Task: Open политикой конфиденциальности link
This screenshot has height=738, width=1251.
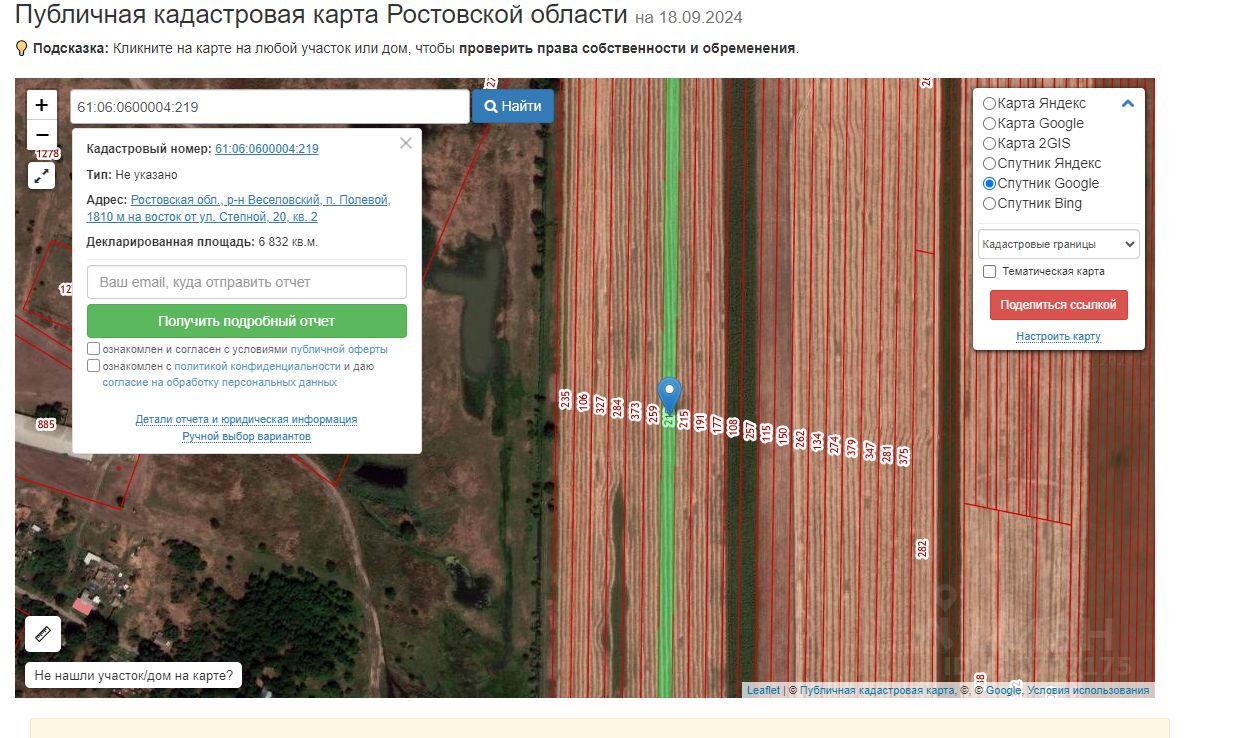Action: click(258, 366)
